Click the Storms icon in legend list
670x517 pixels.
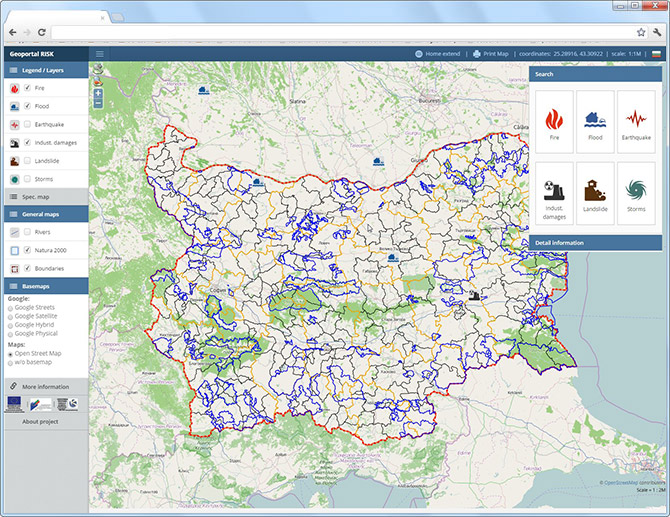(x=15, y=179)
